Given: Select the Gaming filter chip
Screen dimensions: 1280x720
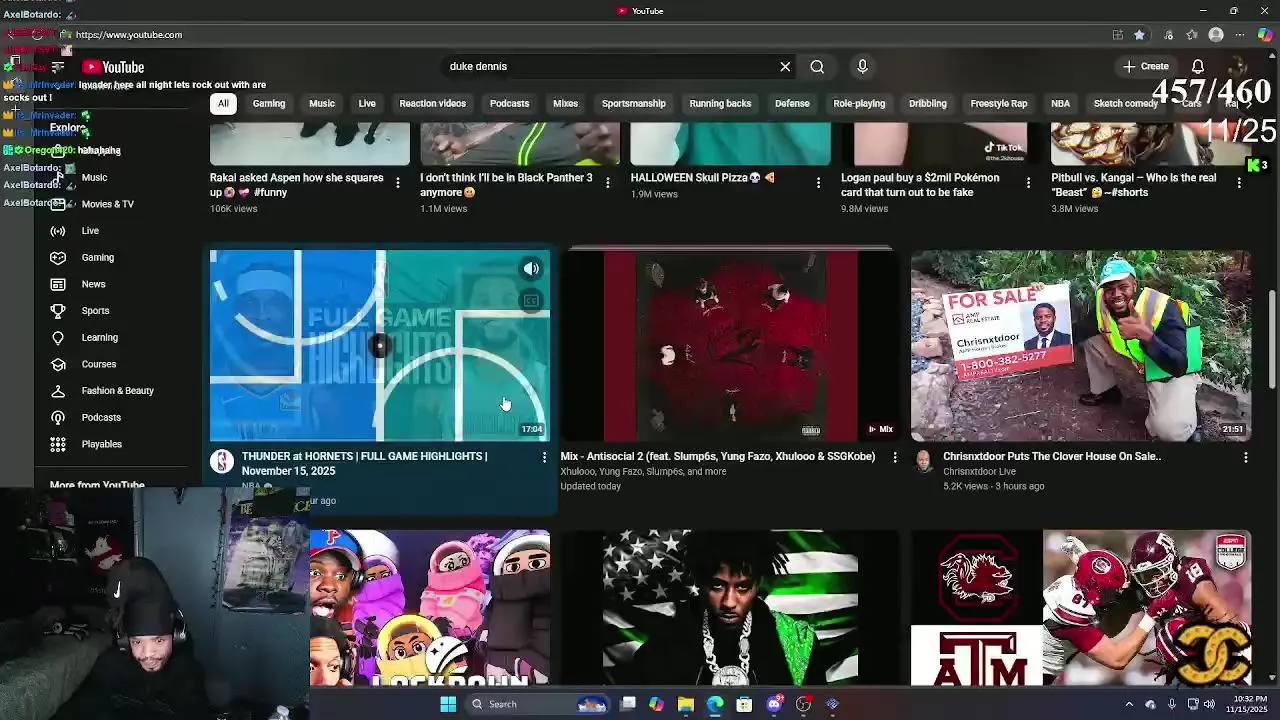Looking at the screenshot, I should (269, 103).
